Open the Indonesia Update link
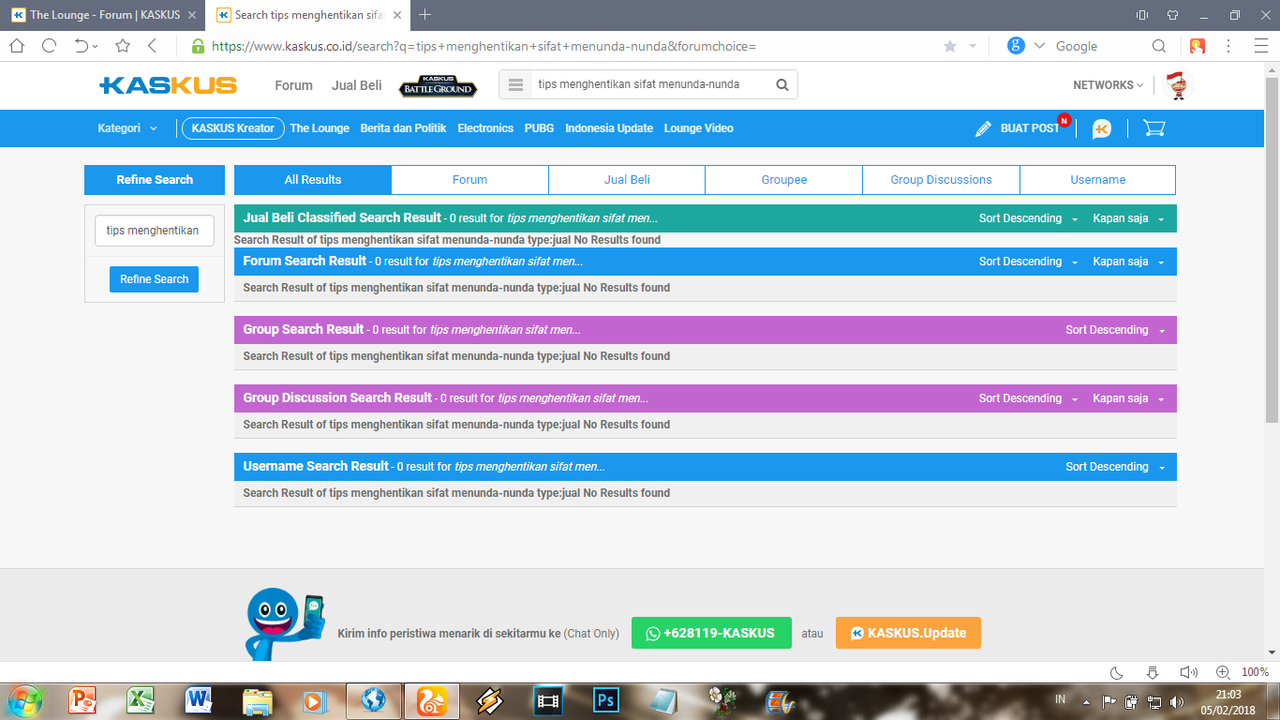The image size is (1280, 720). pyautogui.click(x=609, y=128)
